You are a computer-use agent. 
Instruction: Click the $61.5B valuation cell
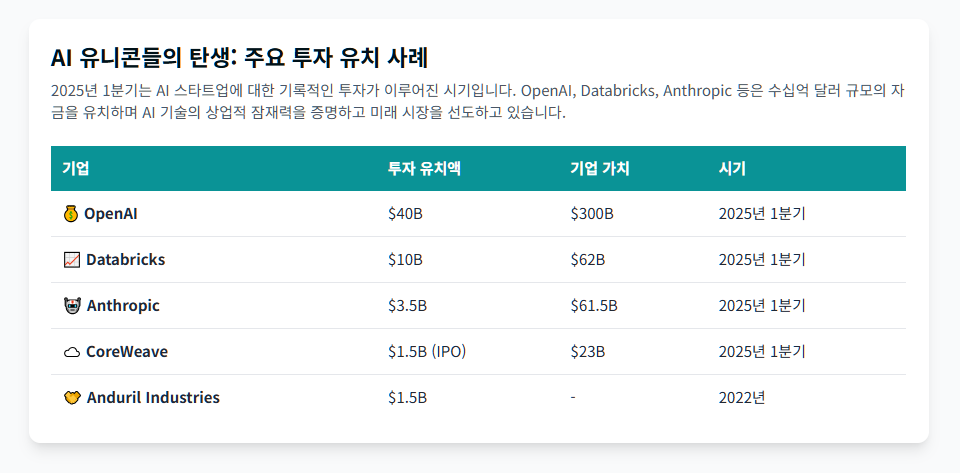click(x=594, y=305)
